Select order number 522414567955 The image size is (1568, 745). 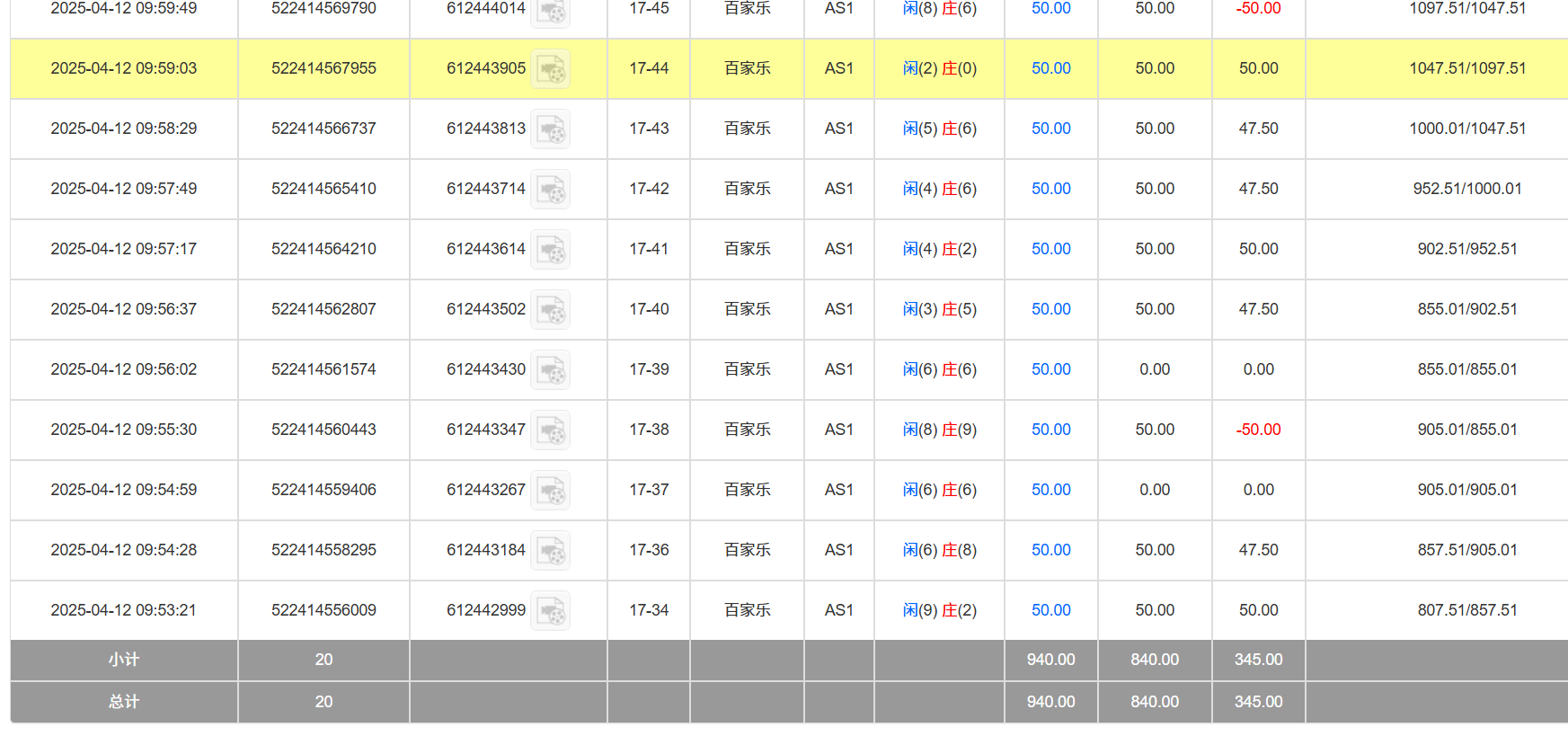coord(323,68)
